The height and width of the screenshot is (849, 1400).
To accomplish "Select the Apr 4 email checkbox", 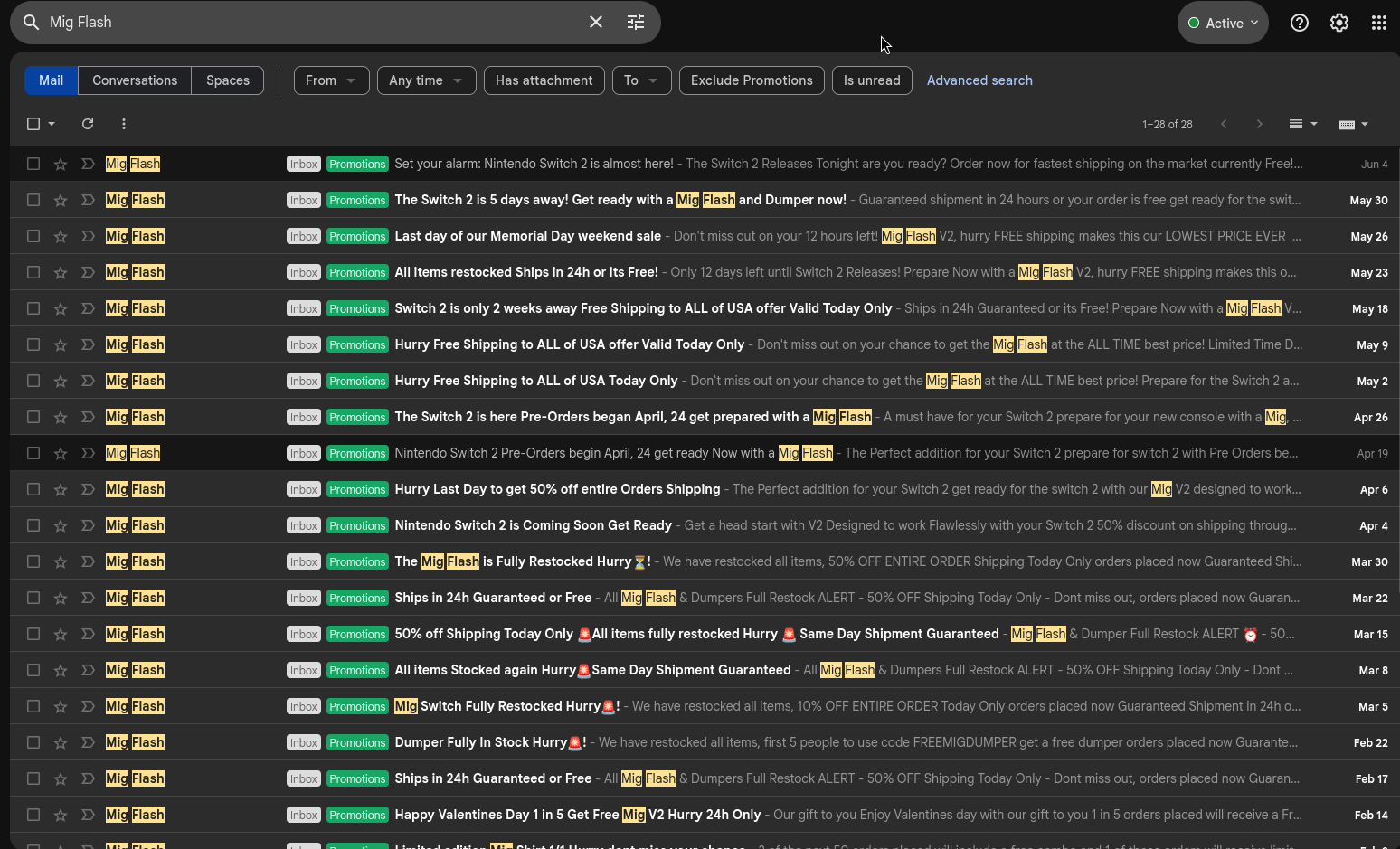I will pyautogui.click(x=33, y=525).
